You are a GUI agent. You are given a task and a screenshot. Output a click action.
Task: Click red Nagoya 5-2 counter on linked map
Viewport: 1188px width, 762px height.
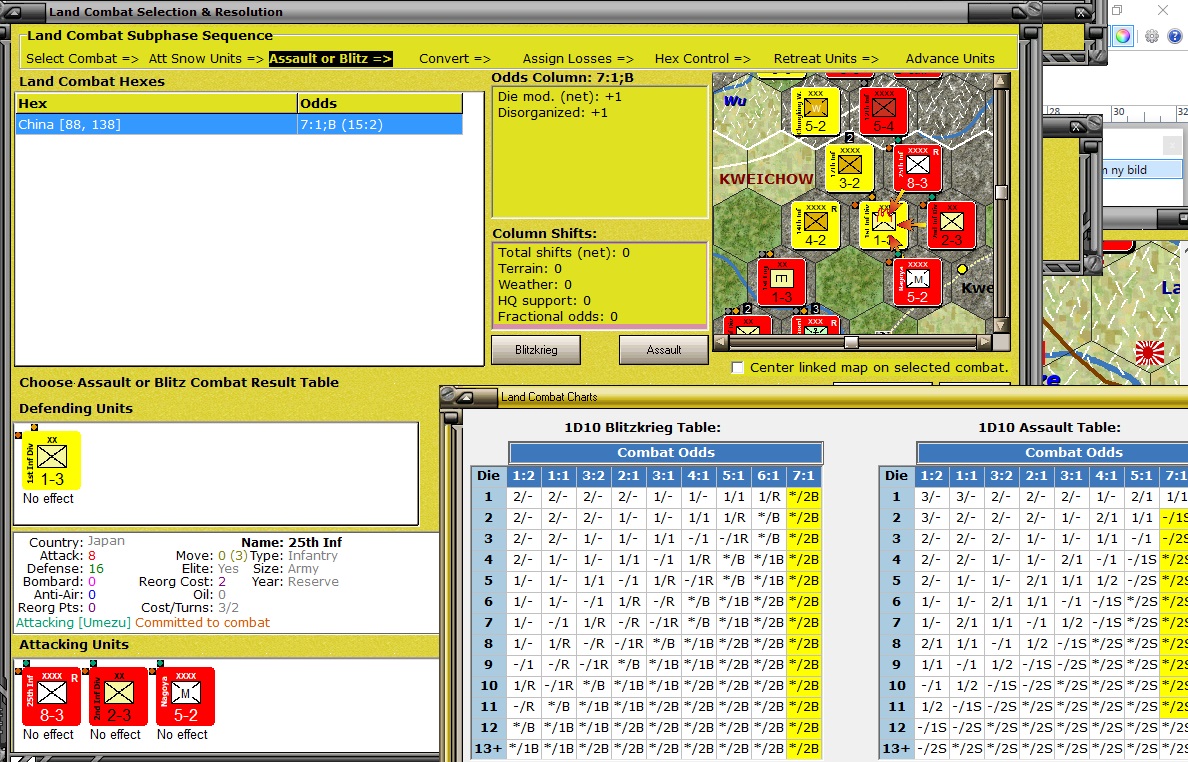(x=918, y=282)
